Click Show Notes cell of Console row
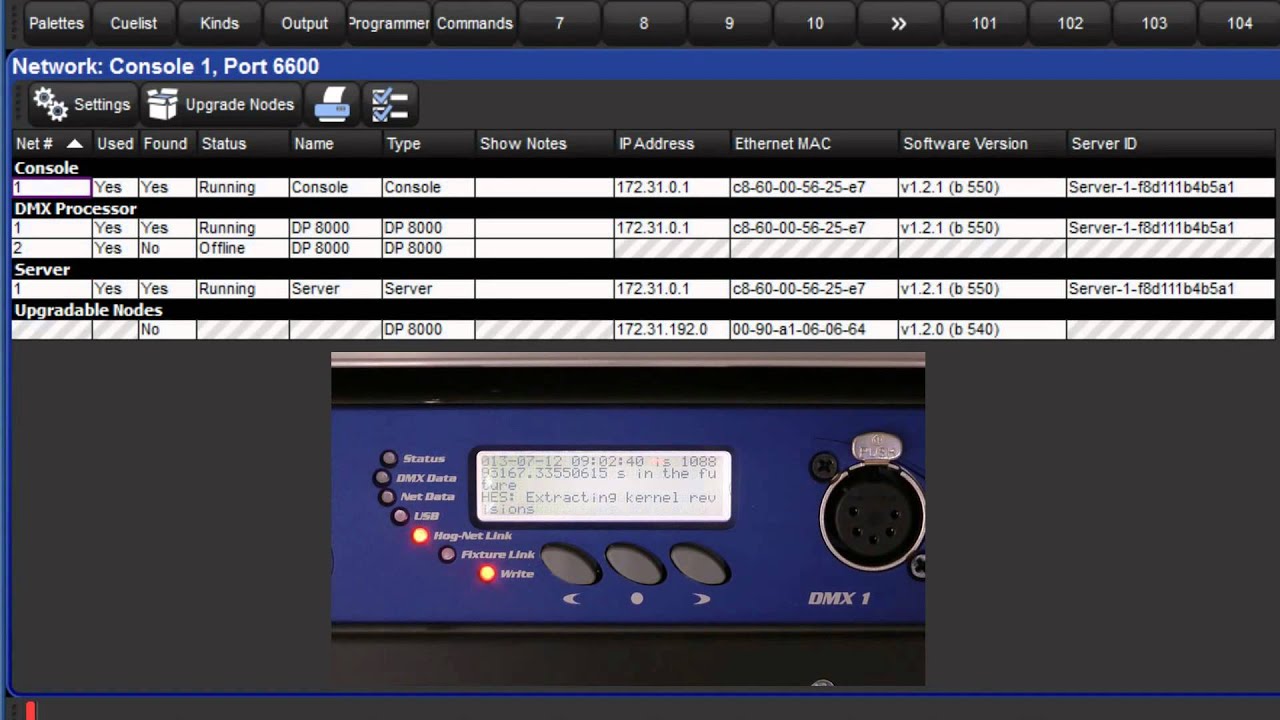Screen dimensions: 1280x720 [544, 187]
